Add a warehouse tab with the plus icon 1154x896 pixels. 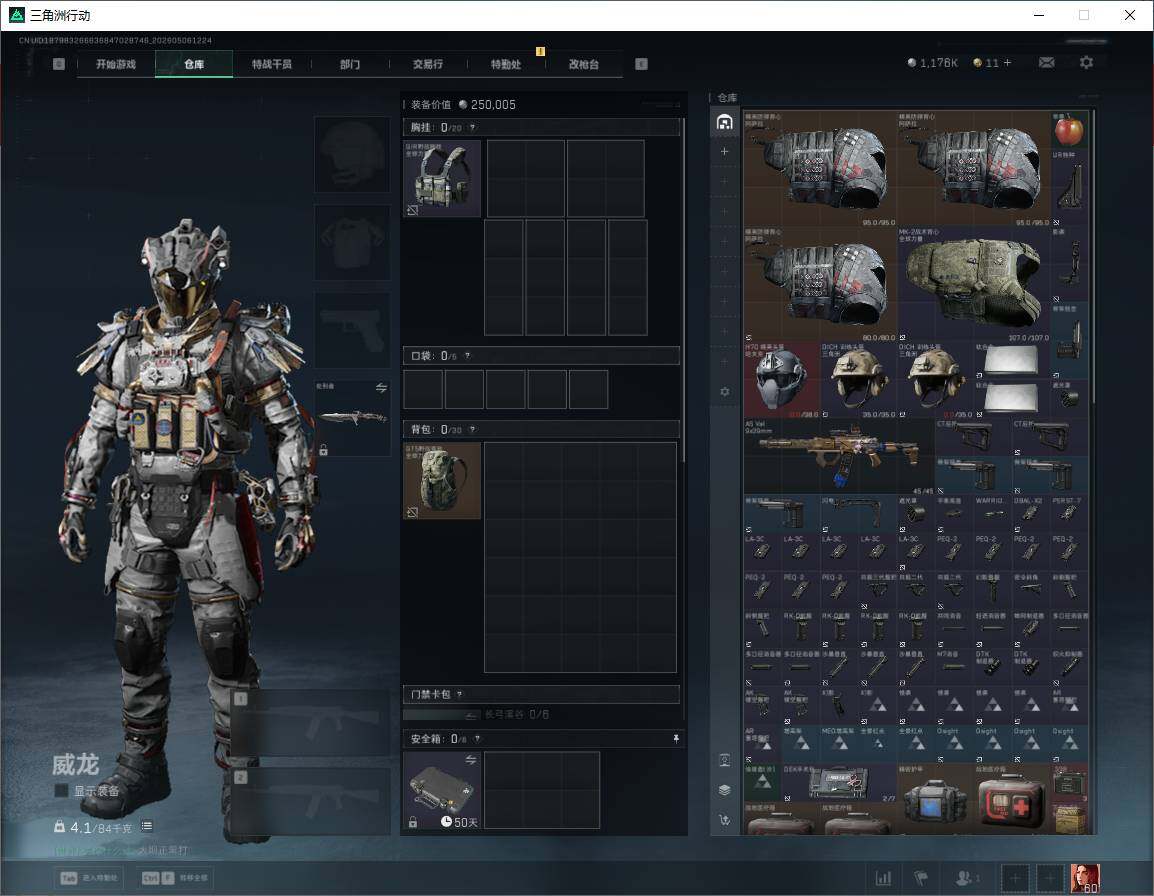point(724,151)
